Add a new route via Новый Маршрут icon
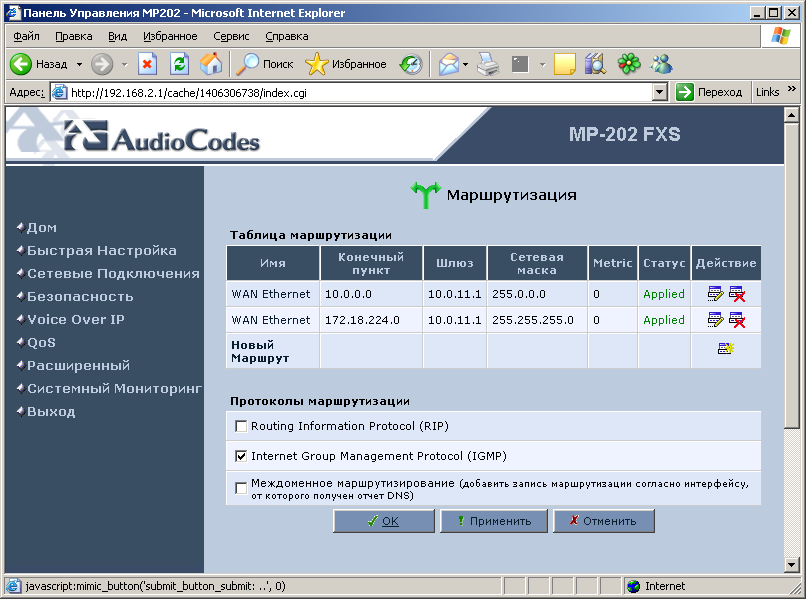806x599 pixels. click(x=726, y=349)
